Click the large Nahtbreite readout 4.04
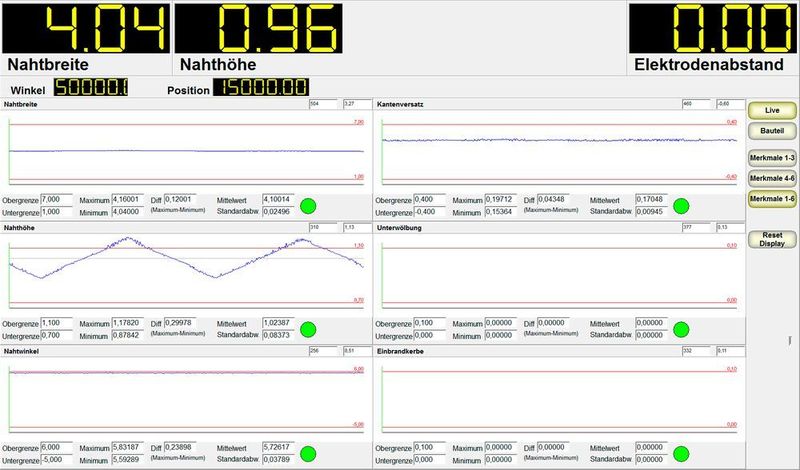Viewport: 800px width, 470px height. [86, 28]
